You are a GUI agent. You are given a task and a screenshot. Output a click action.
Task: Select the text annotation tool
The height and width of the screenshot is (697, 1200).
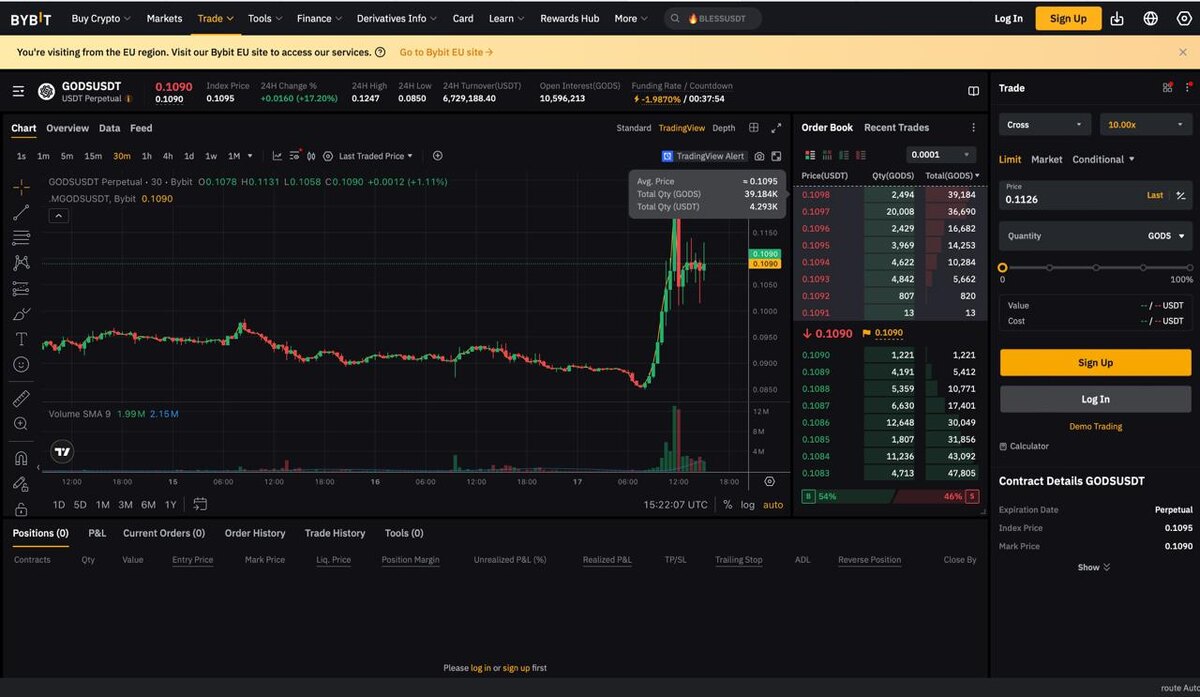(x=21, y=340)
